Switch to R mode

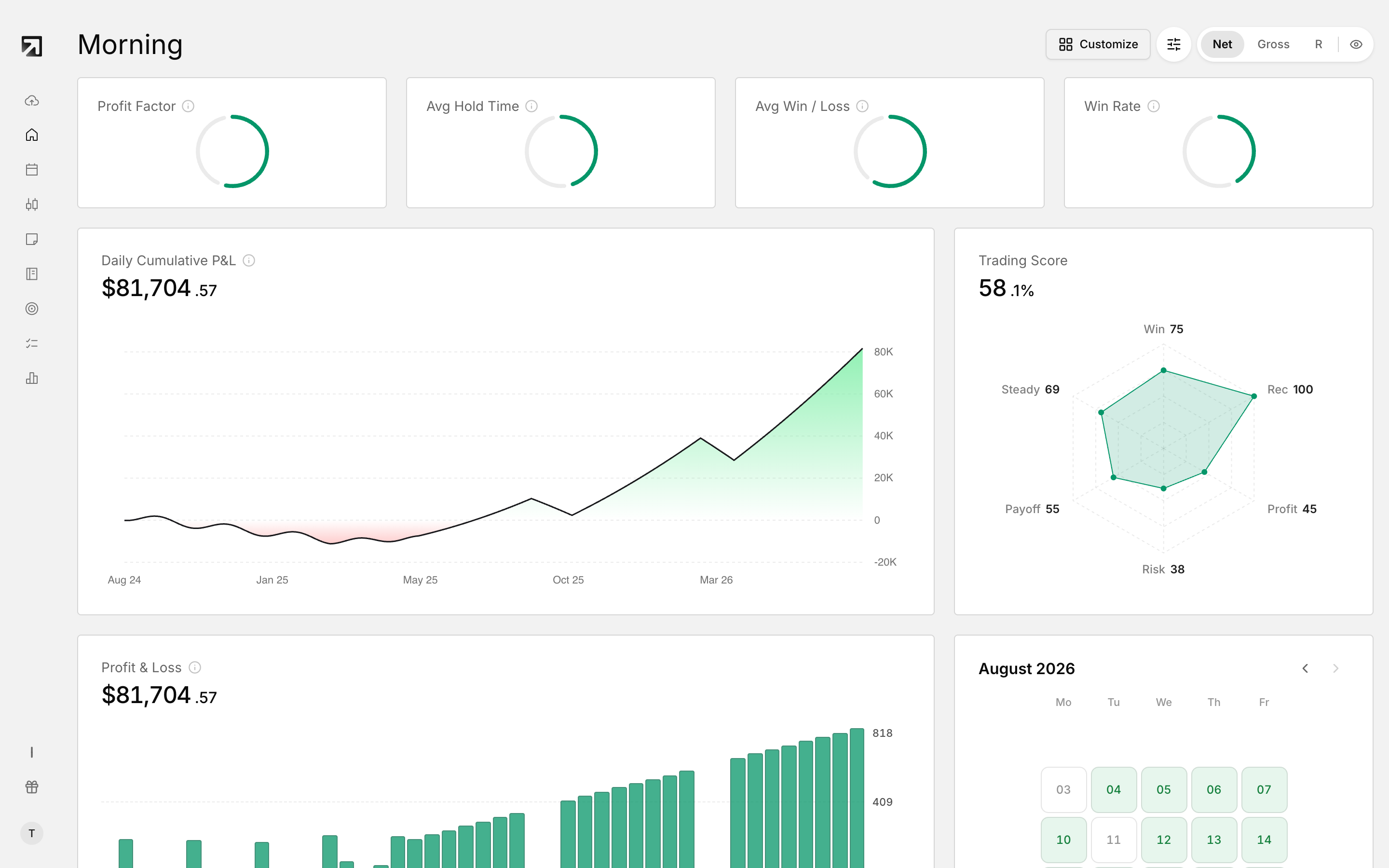pos(1319,44)
